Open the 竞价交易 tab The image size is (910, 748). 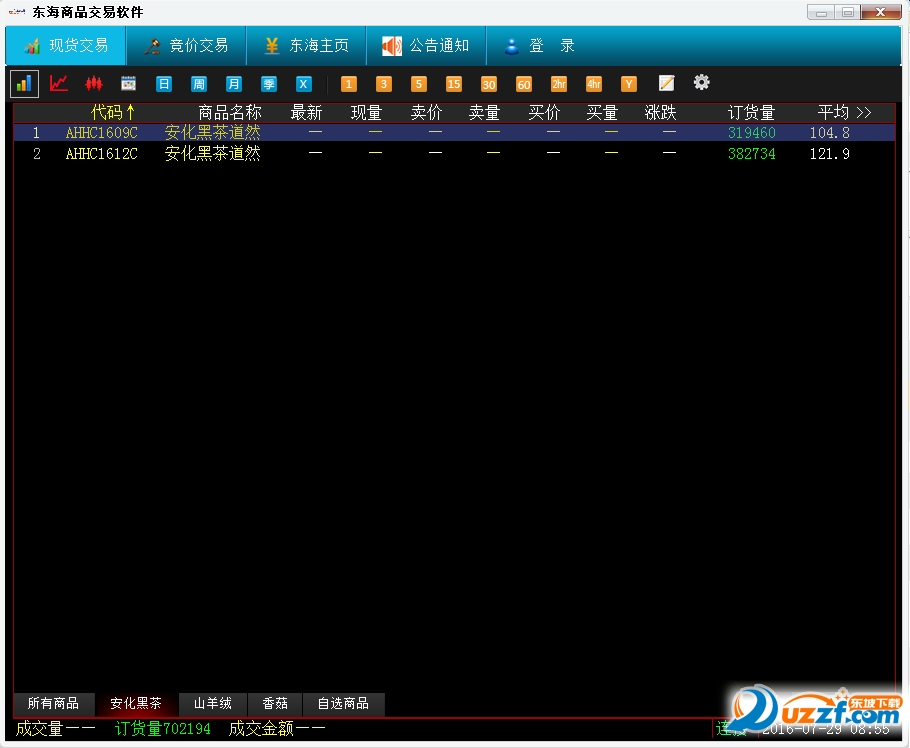[186, 45]
